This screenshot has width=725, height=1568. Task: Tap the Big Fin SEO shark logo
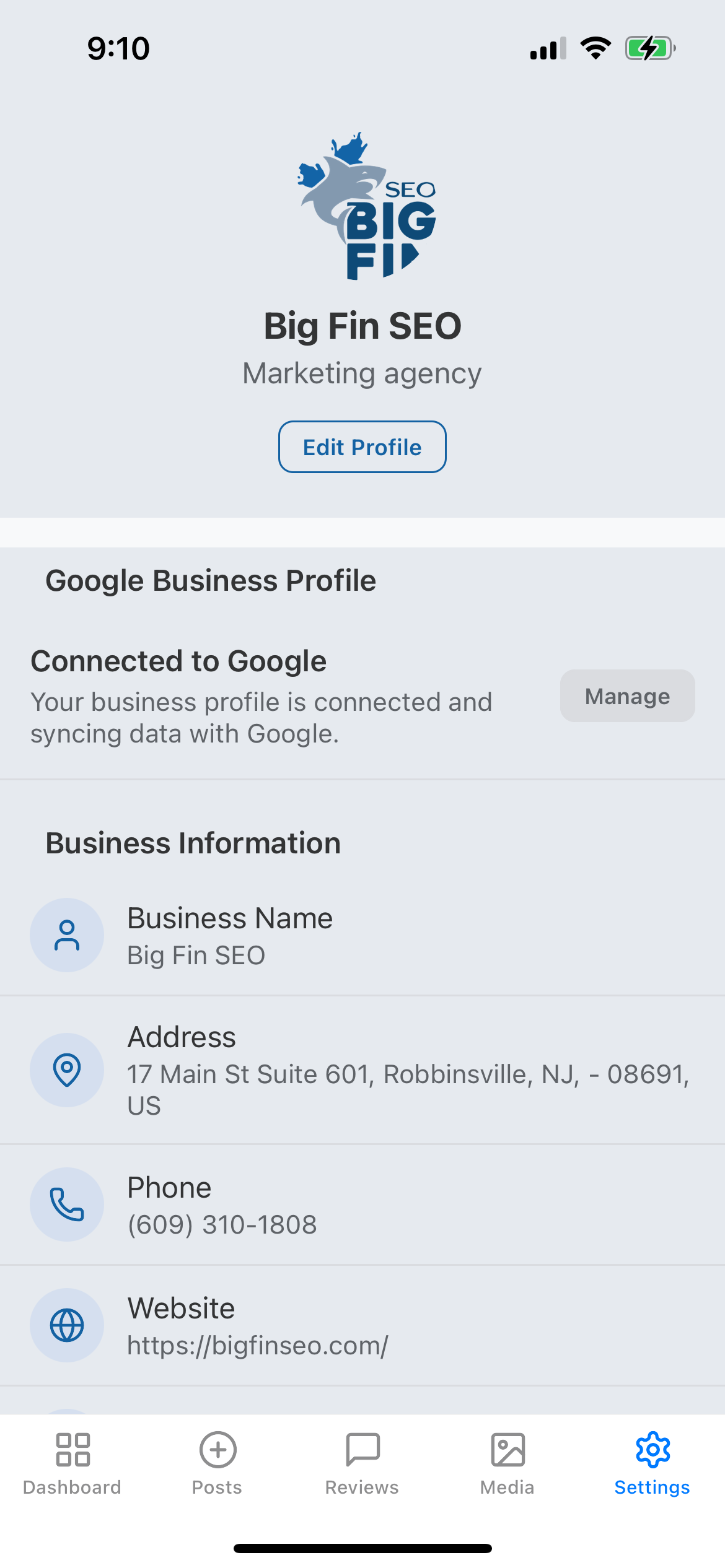[x=366, y=206]
